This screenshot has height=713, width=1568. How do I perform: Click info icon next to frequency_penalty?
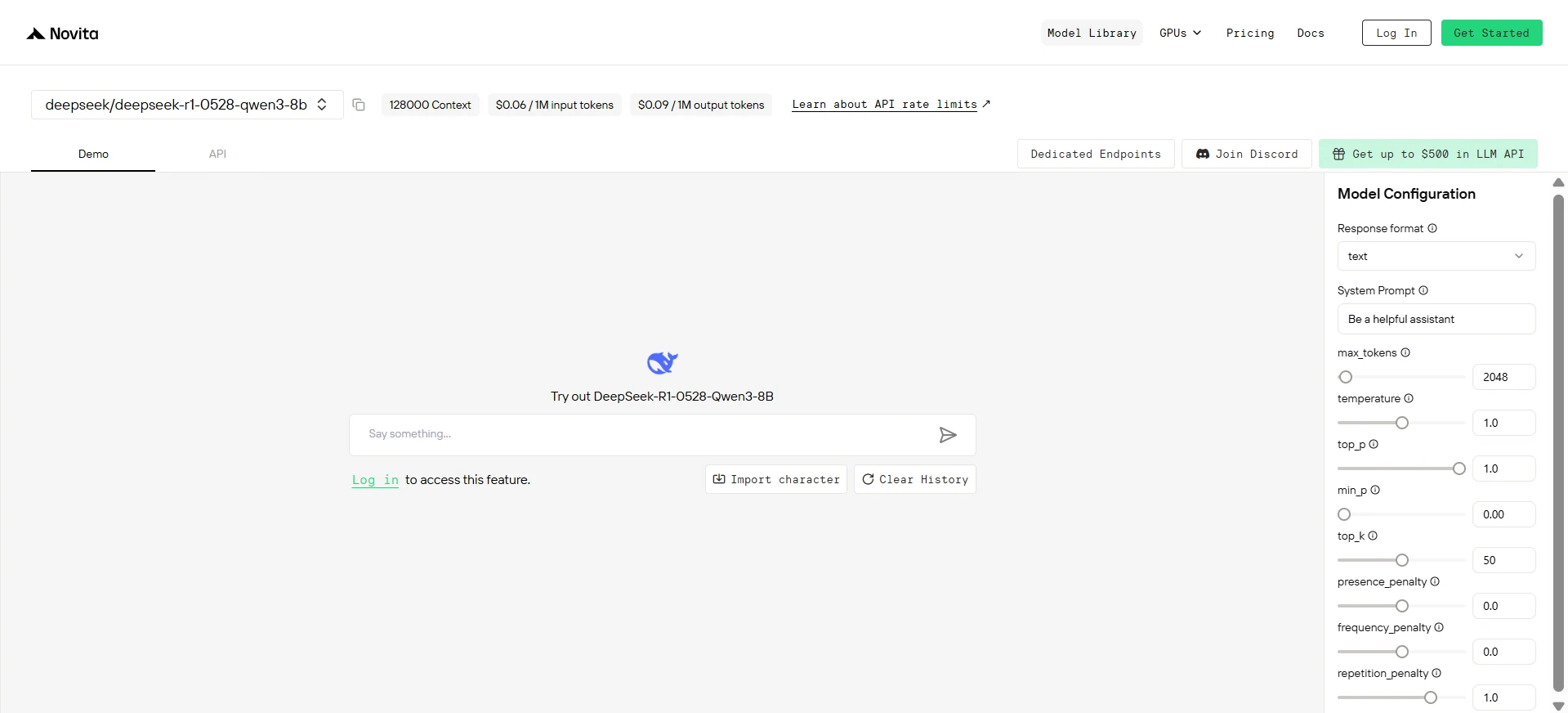1439,627
